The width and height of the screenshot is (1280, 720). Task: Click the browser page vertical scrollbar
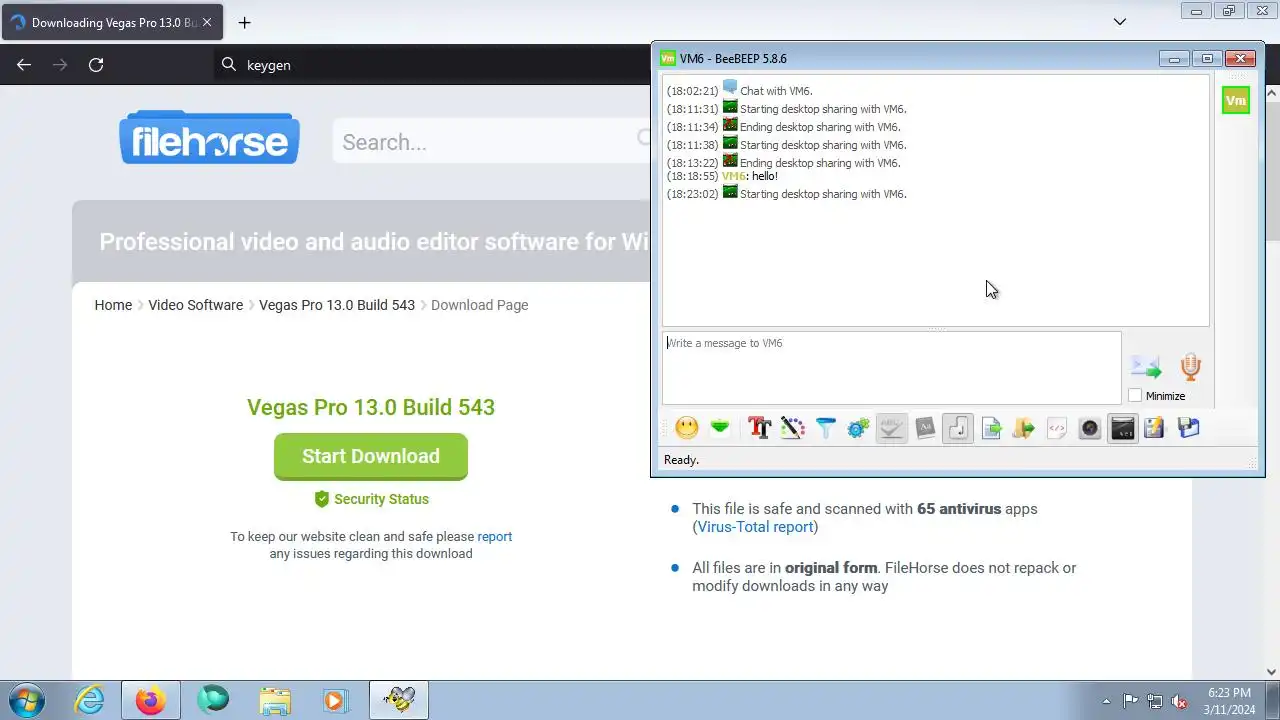[1272, 380]
